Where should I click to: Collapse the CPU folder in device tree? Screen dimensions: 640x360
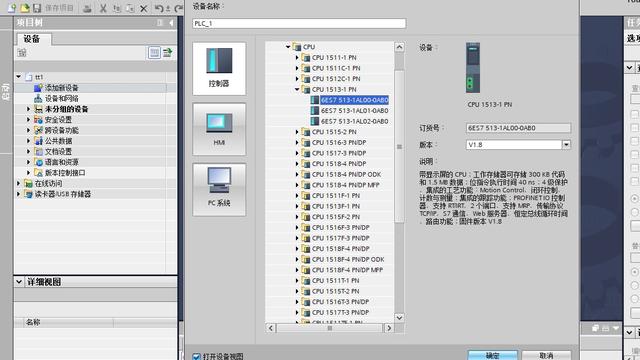click(x=288, y=47)
